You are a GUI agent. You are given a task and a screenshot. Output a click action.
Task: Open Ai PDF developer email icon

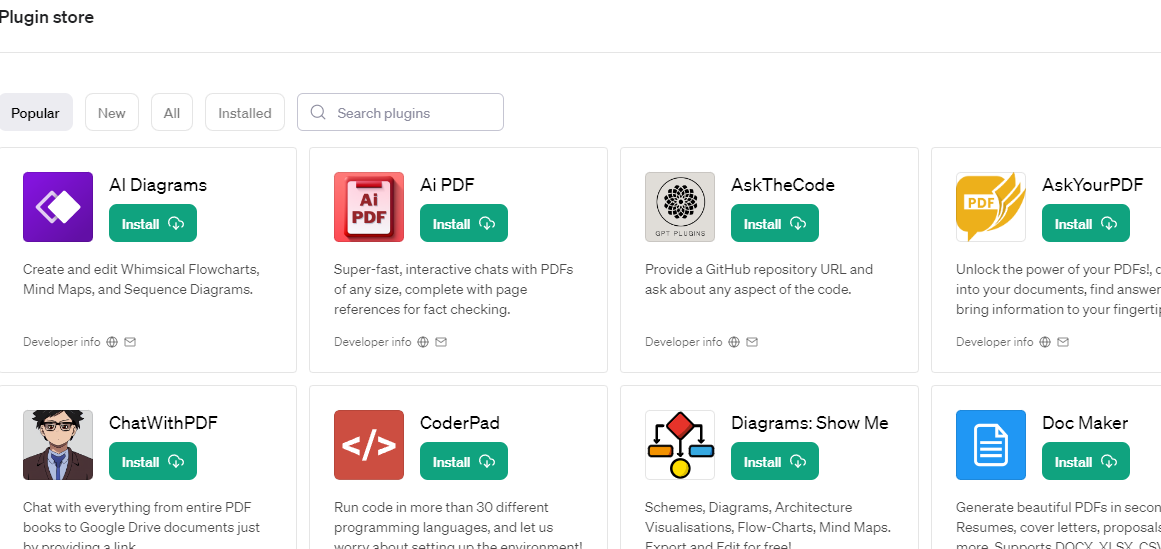(441, 342)
